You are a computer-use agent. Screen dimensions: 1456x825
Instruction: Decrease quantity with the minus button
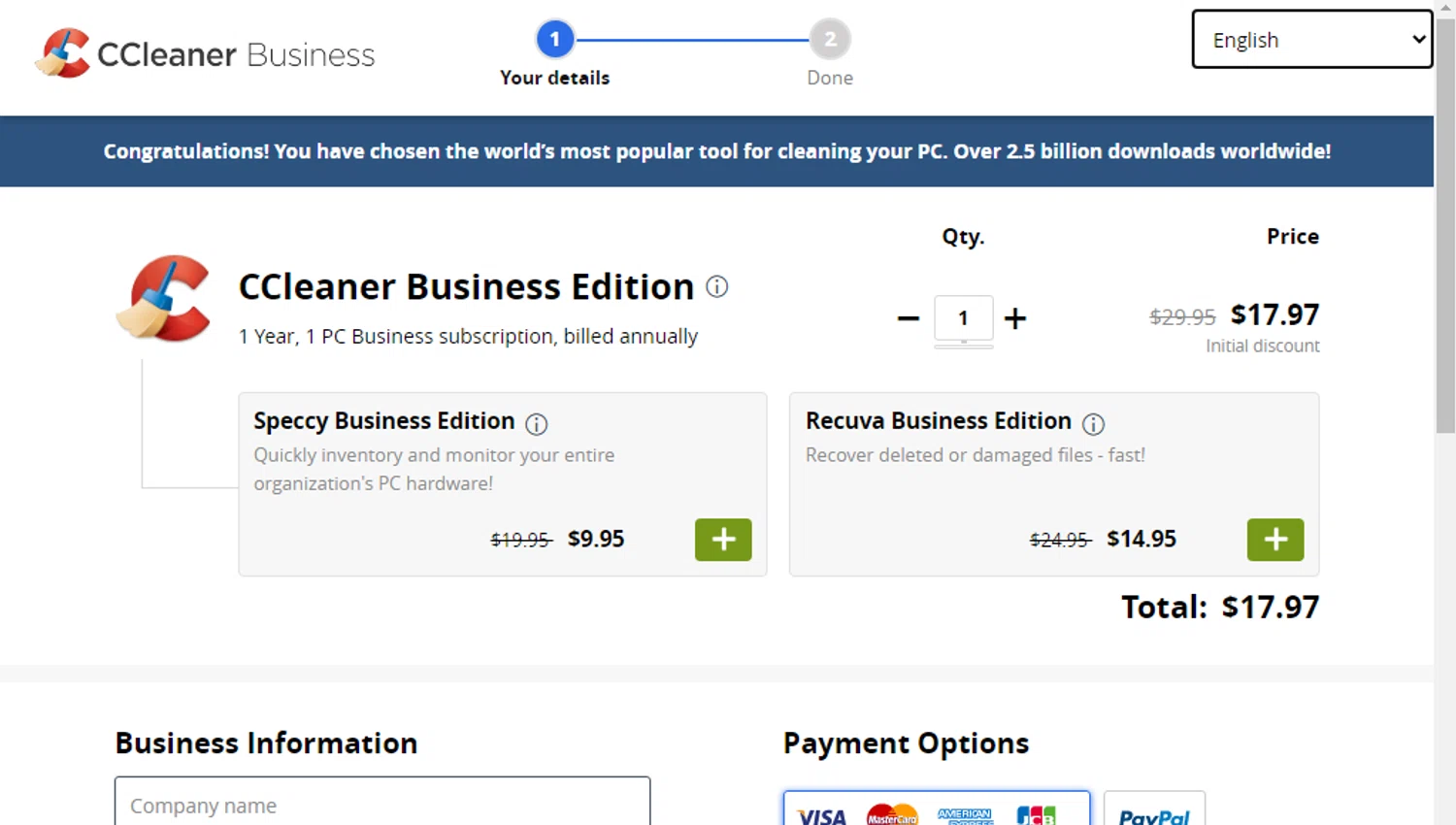point(909,318)
